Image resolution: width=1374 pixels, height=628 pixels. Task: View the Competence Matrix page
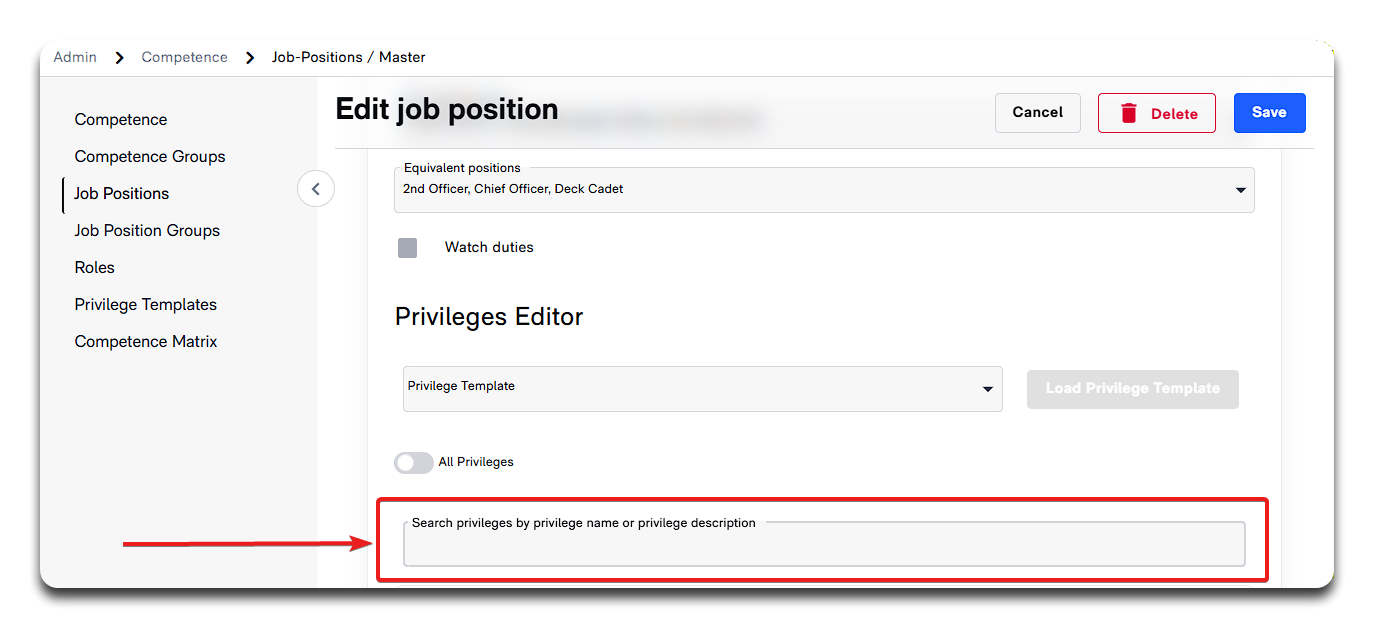(x=146, y=342)
